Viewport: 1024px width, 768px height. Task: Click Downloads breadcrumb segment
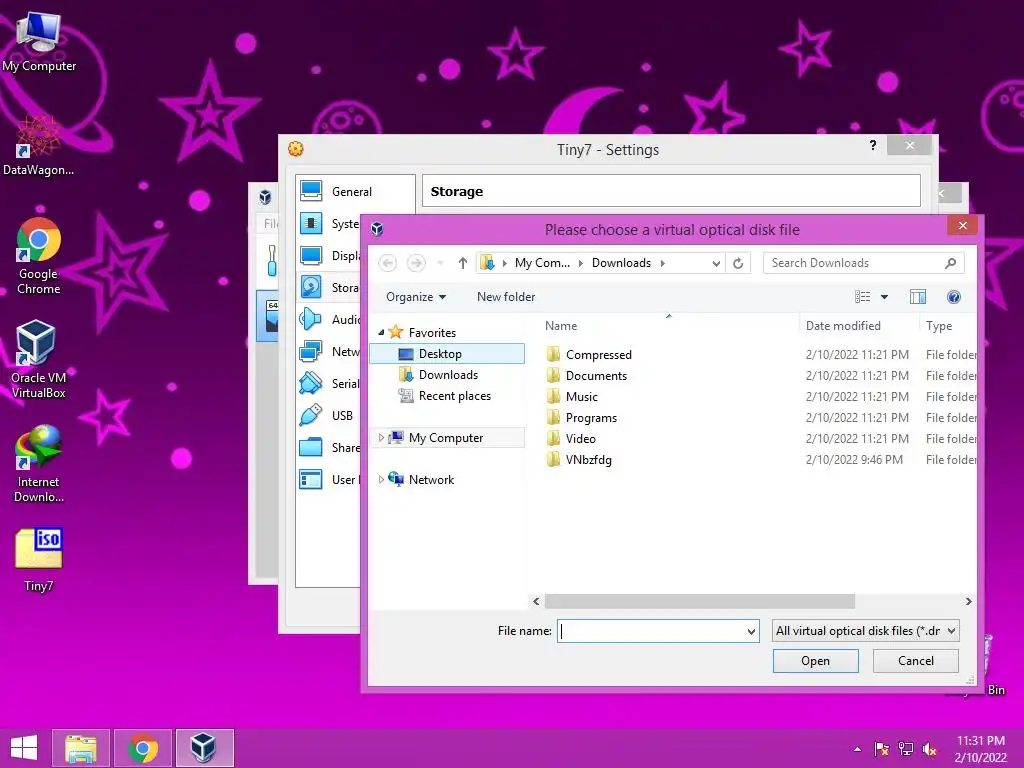coord(621,263)
